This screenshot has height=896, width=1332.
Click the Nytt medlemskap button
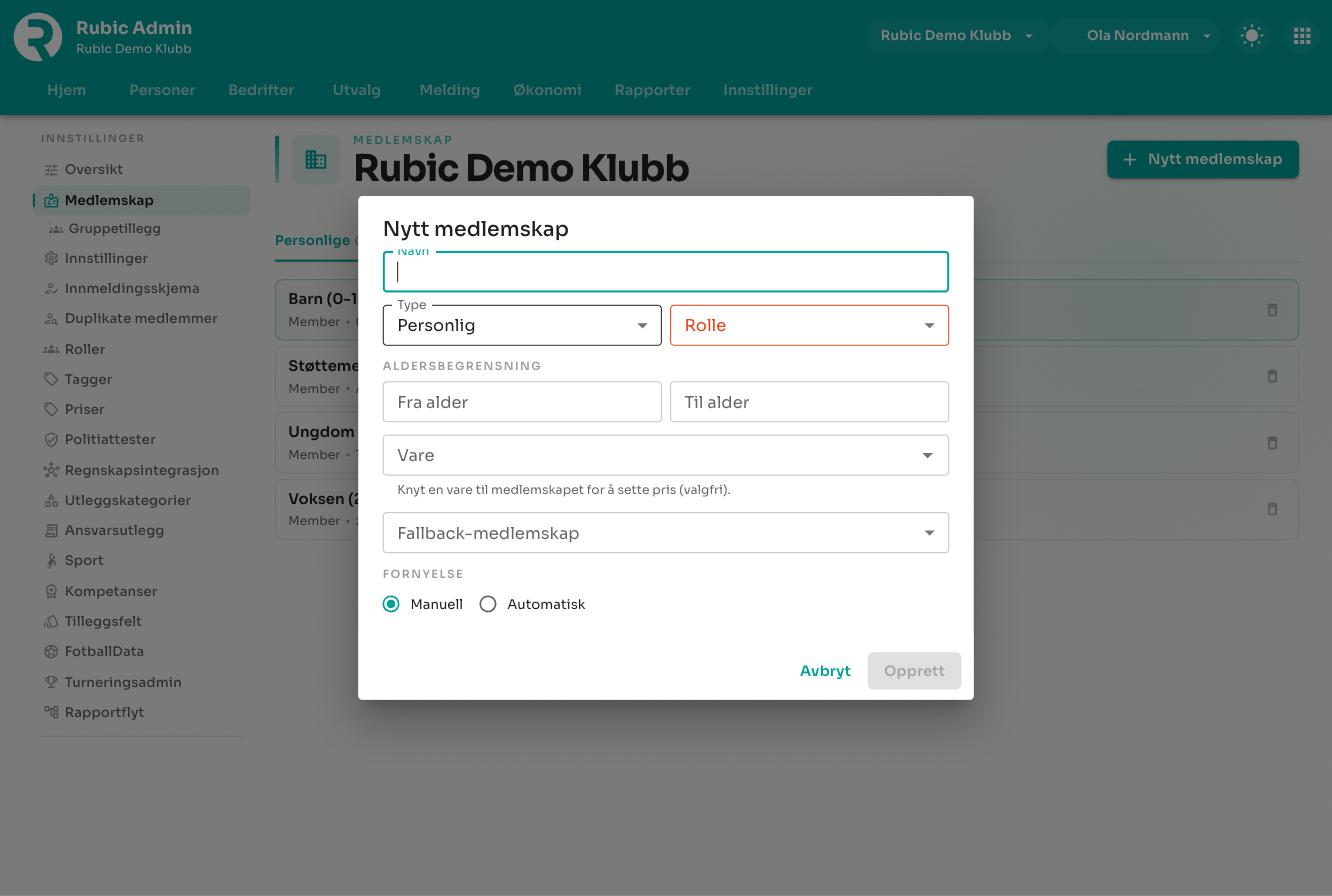pyautogui.click(x=1203, y=160)
